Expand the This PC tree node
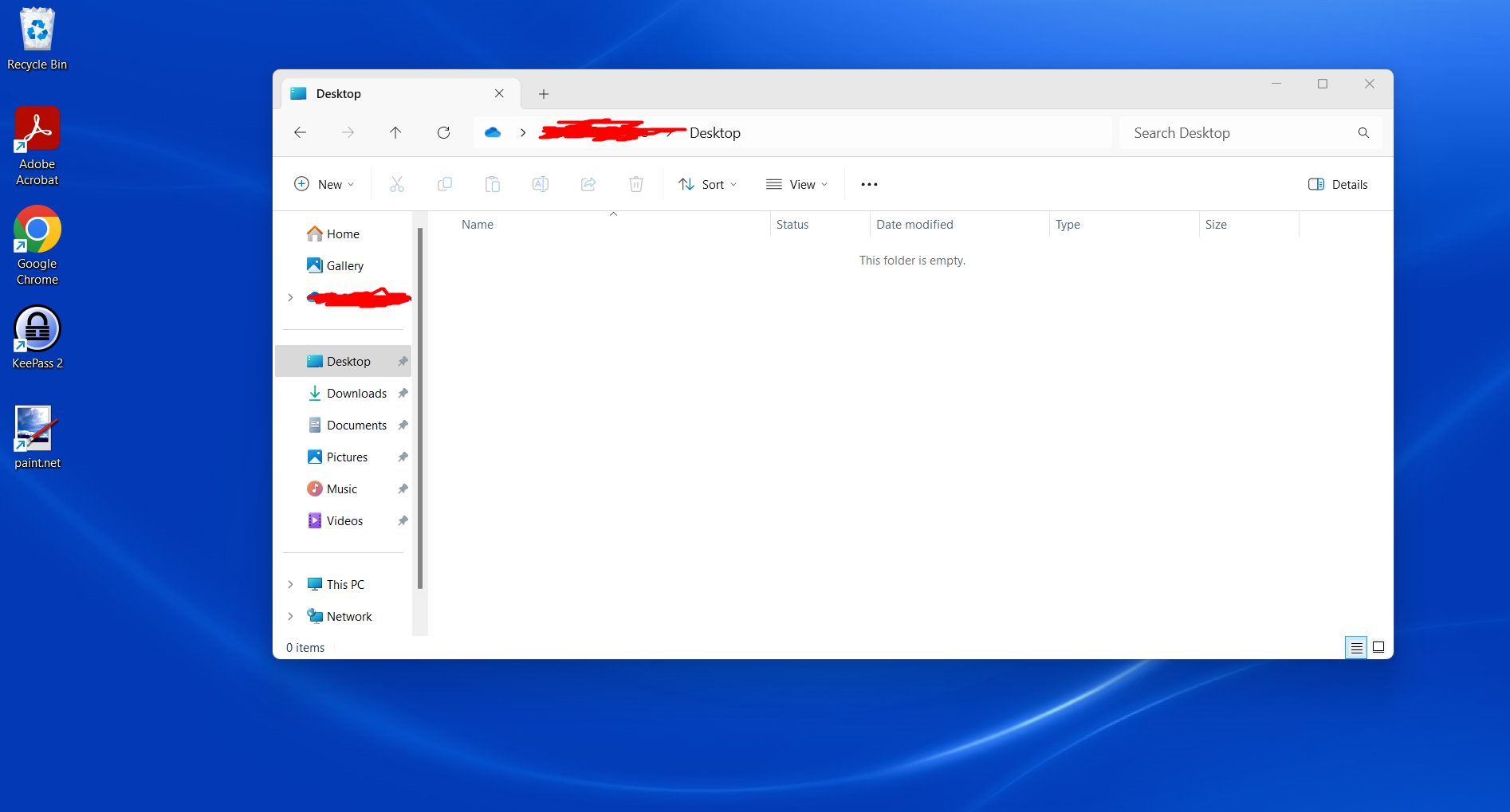Viewport: 1510px width, 812px height. 290,584
